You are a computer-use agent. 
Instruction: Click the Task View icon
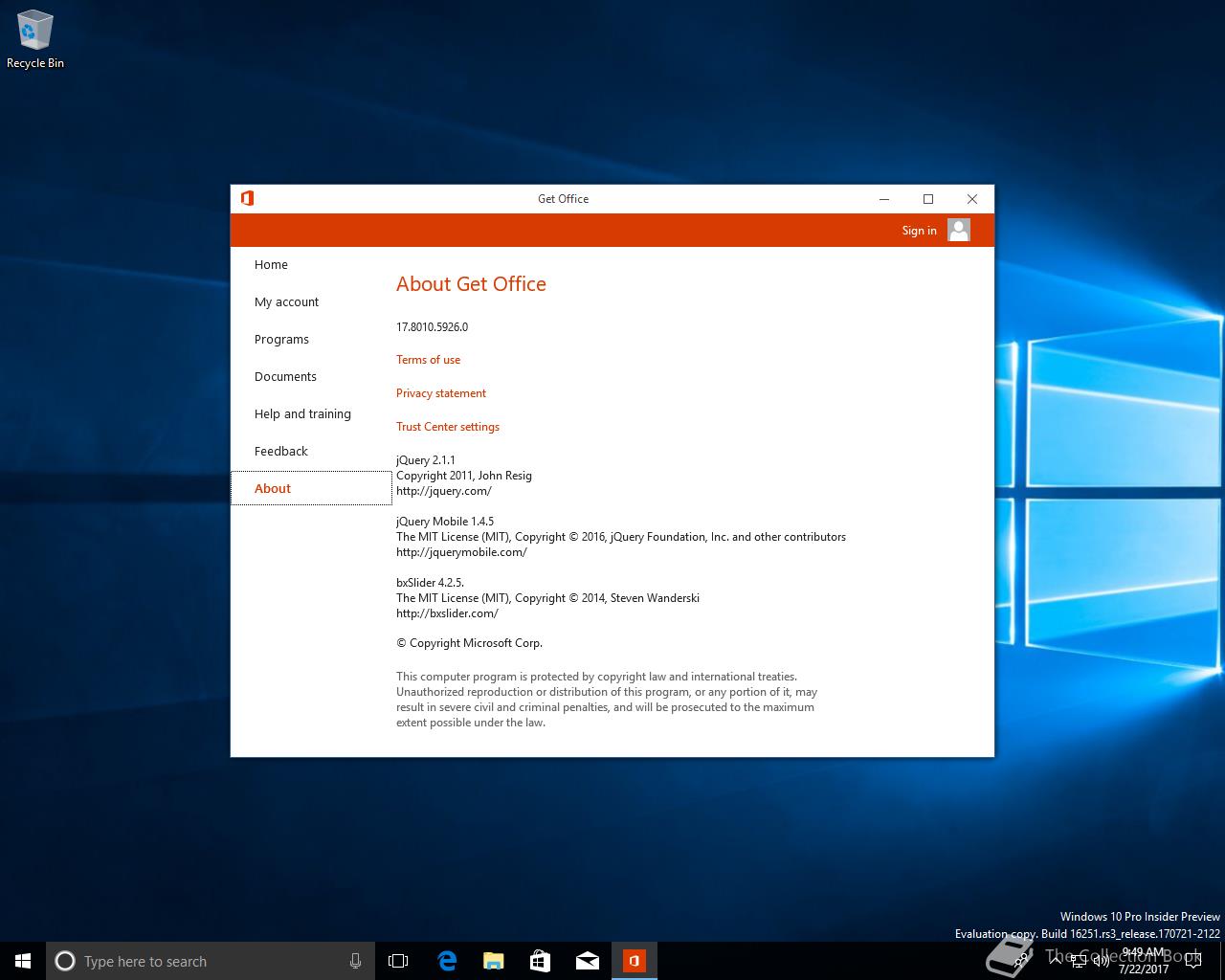pos(398,961)
